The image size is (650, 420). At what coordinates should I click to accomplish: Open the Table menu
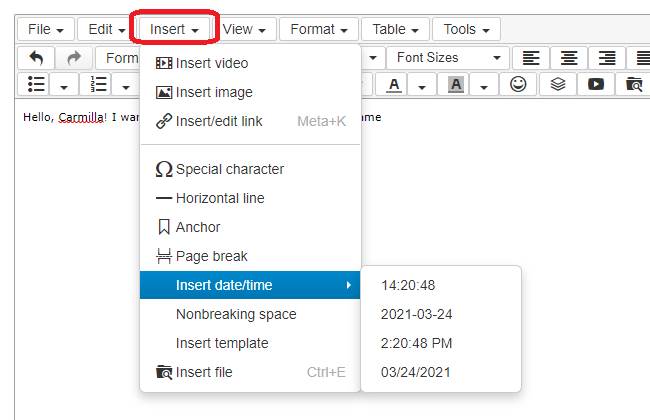(x=395, y=29)
